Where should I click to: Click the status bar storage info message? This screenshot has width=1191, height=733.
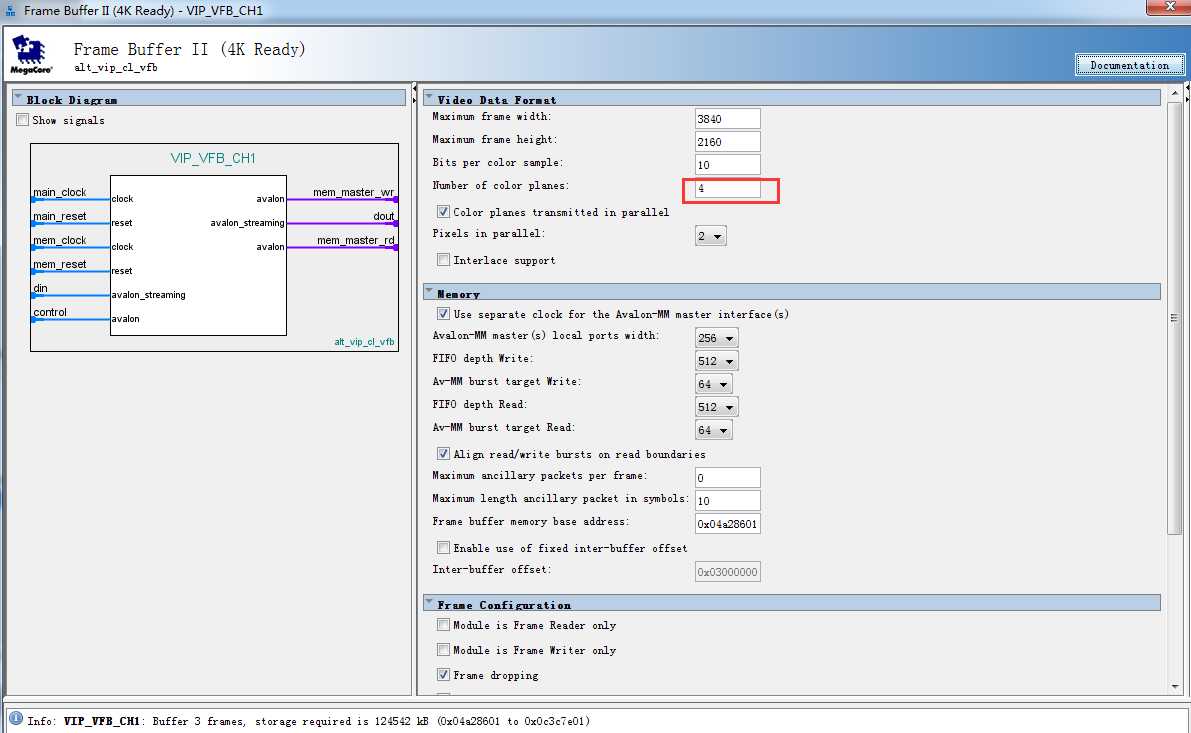tap(308, 721)
